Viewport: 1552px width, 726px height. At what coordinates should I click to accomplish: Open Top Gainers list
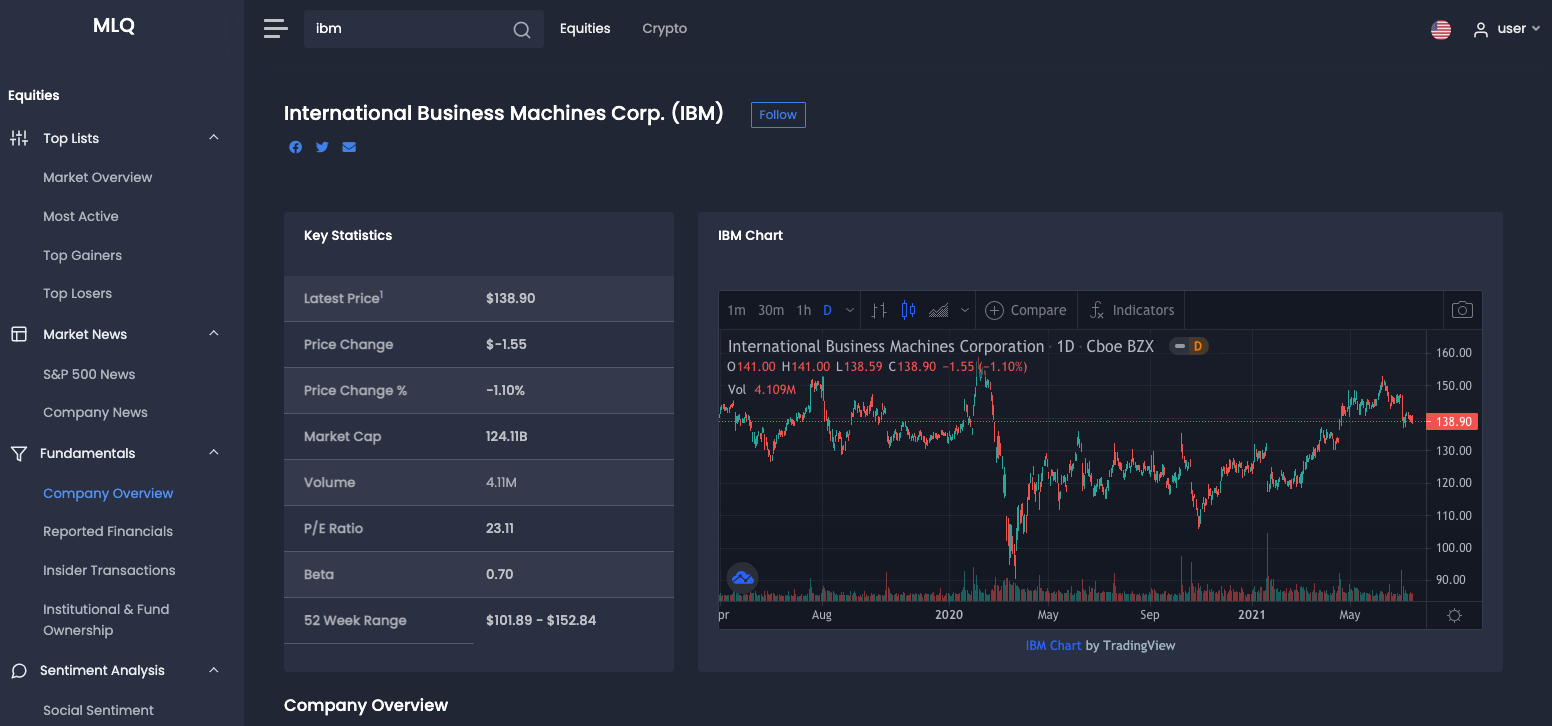[83, 255]
